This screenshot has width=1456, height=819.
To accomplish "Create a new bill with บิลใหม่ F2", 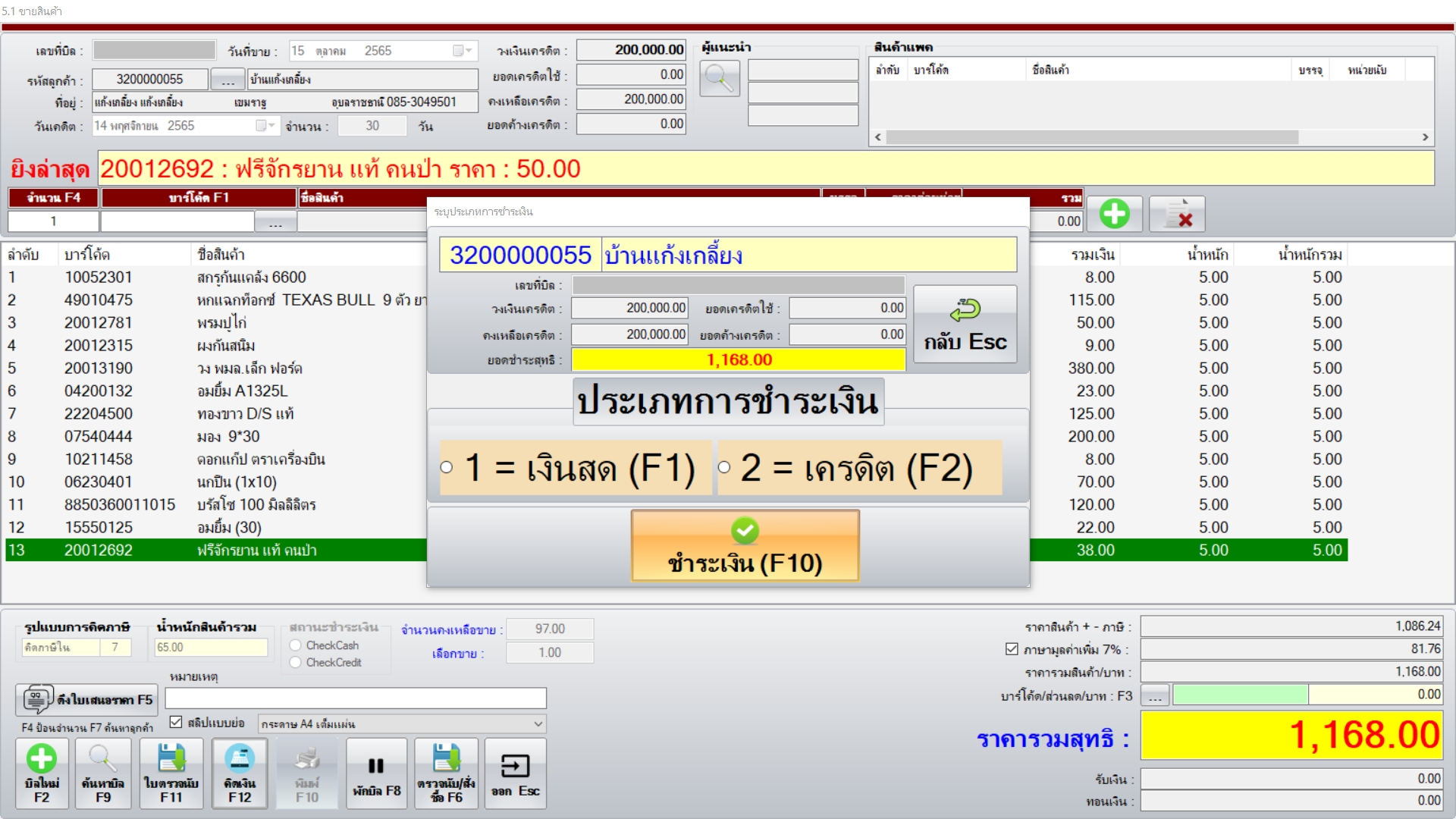I will pyautogui.click(x=42, y=773).
